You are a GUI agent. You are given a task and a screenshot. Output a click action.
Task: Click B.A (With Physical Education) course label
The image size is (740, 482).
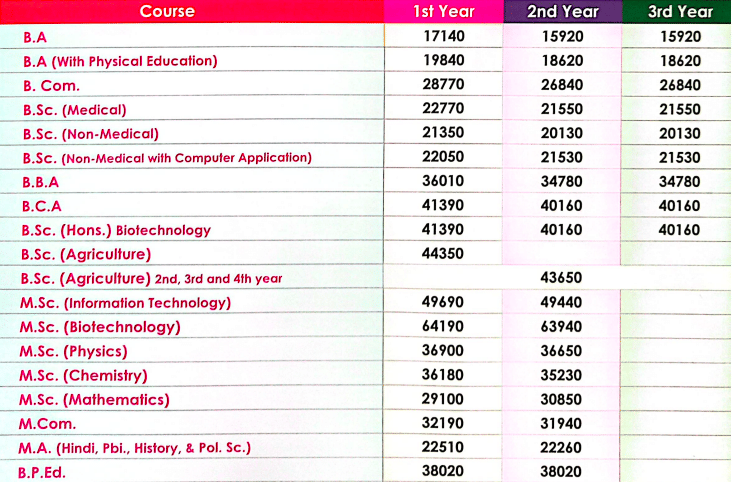click(120, 61)
